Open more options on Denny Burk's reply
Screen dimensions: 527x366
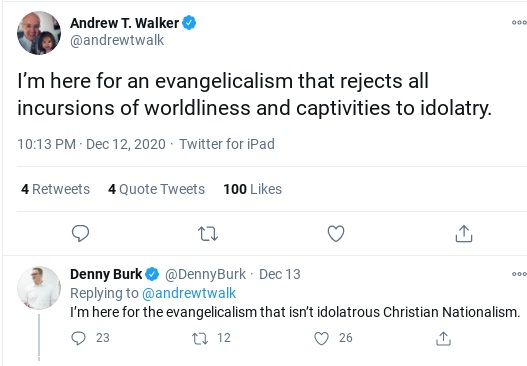[519, 274]
